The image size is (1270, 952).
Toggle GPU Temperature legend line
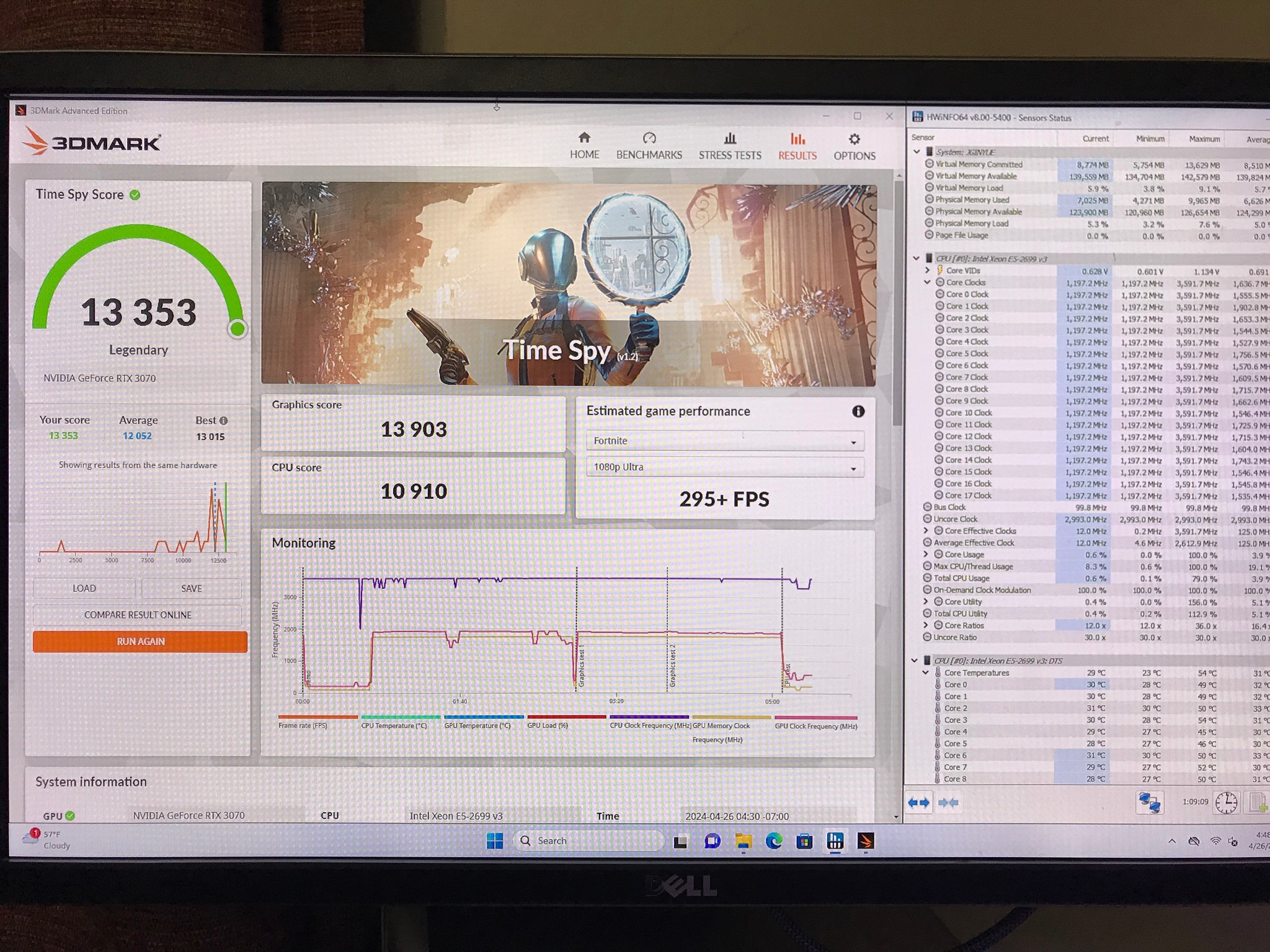point(483,722)
